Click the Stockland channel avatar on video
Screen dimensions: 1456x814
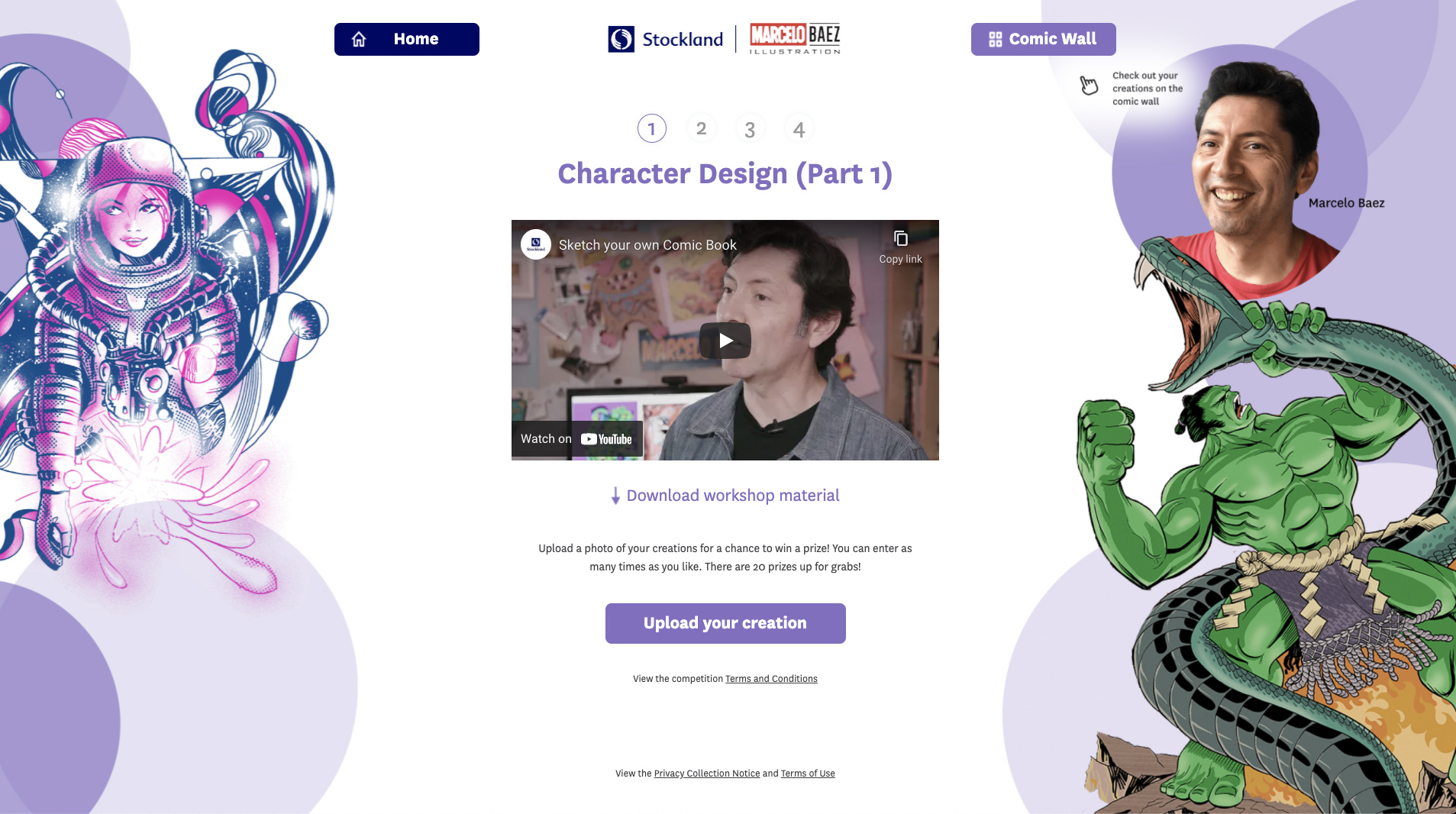pyautogui.click(x=536, y=244)
